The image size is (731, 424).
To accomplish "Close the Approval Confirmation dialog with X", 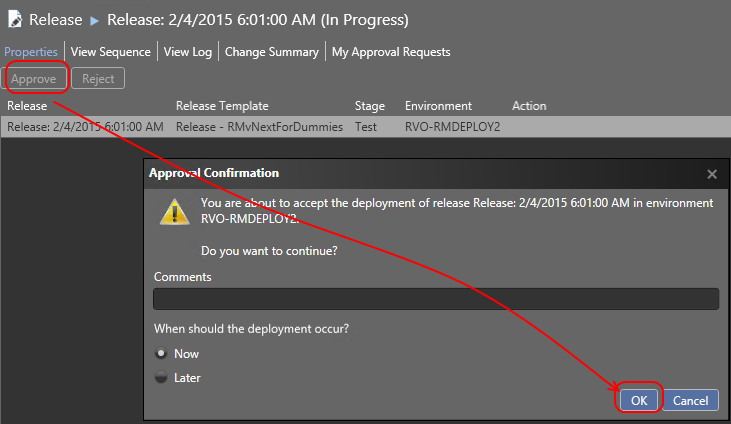I will pos(712,174).
